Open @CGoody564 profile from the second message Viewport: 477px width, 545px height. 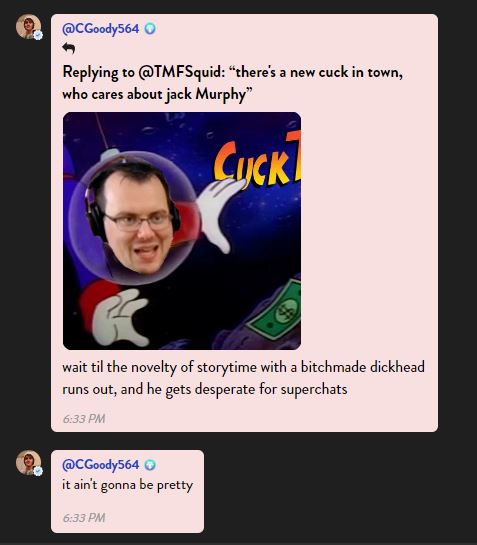100,465
